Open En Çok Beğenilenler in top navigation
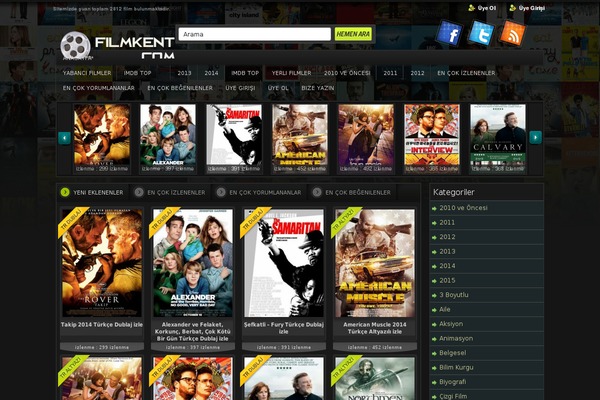The height and width of the screenshot is (400, 600). pyautogui.click(x=180, y=88)
